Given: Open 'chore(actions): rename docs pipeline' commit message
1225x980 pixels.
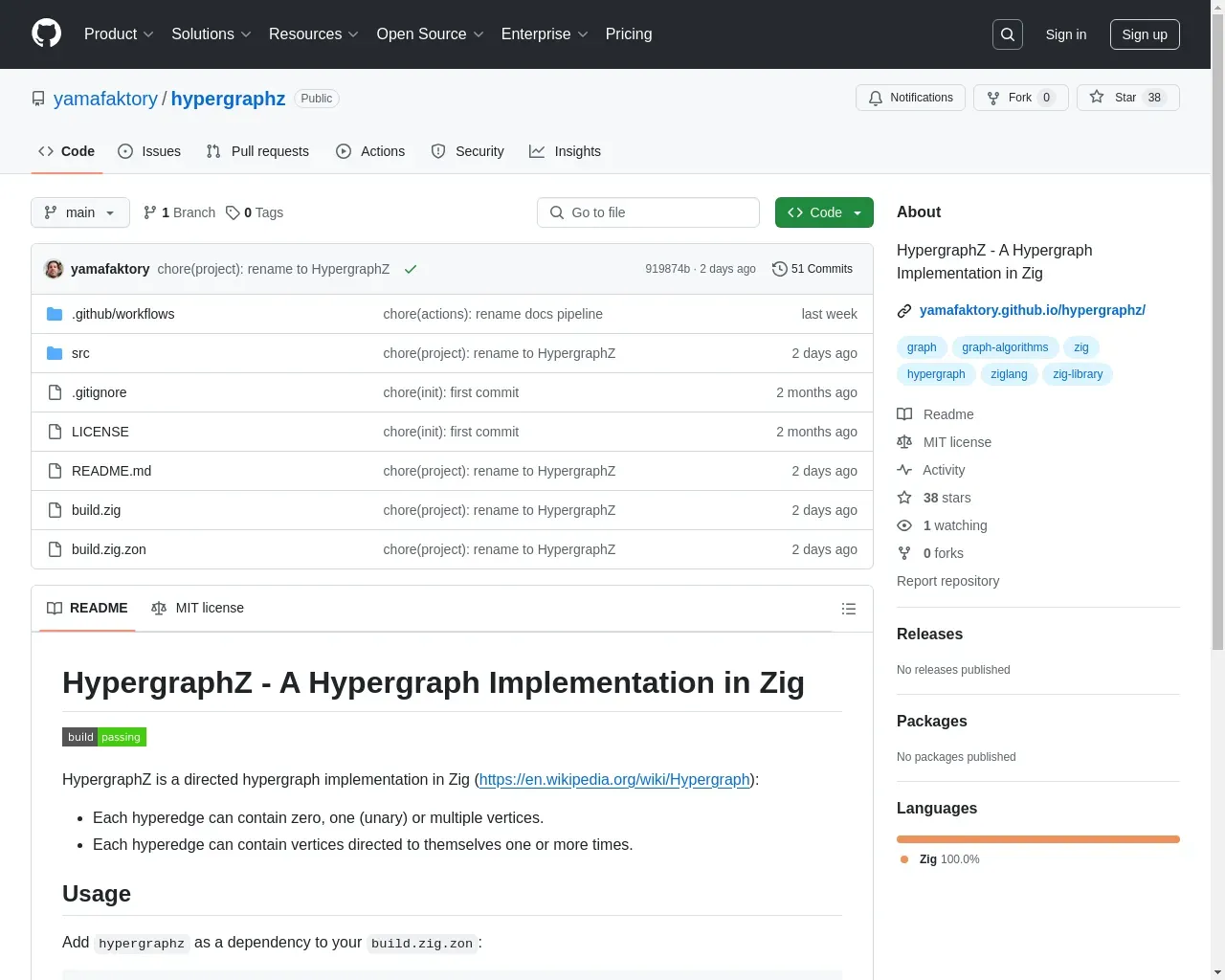Looking at the screenshot, I should tap(493, 314).
